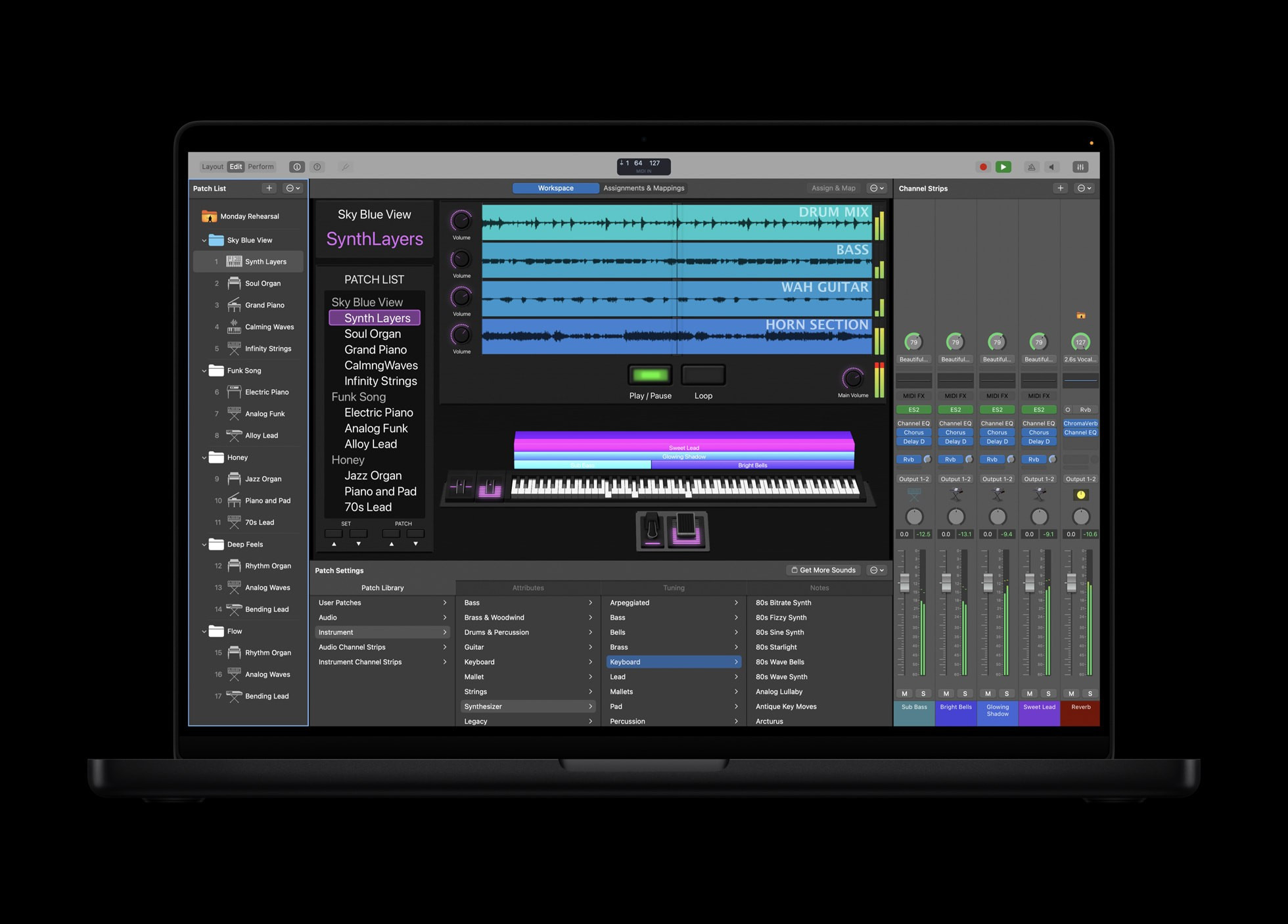The width and height of the screenshot is (1288, 924).
Task: Switch to the Assignments & Mappings tab
Action: point(643,188)
